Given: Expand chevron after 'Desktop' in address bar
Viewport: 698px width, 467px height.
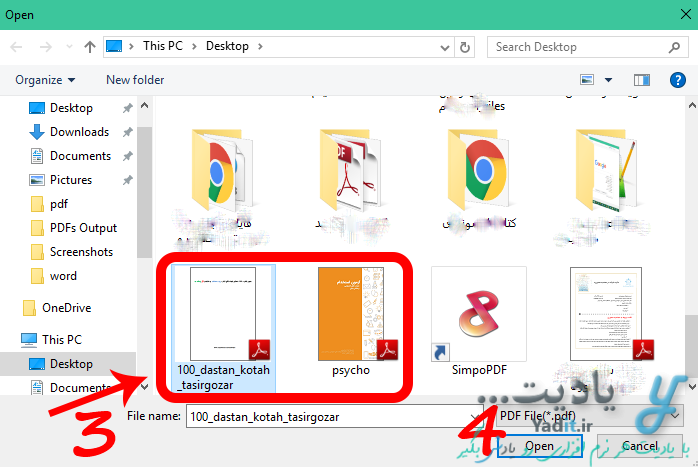Looking at the screenshot, I should [x=260, y=46].
